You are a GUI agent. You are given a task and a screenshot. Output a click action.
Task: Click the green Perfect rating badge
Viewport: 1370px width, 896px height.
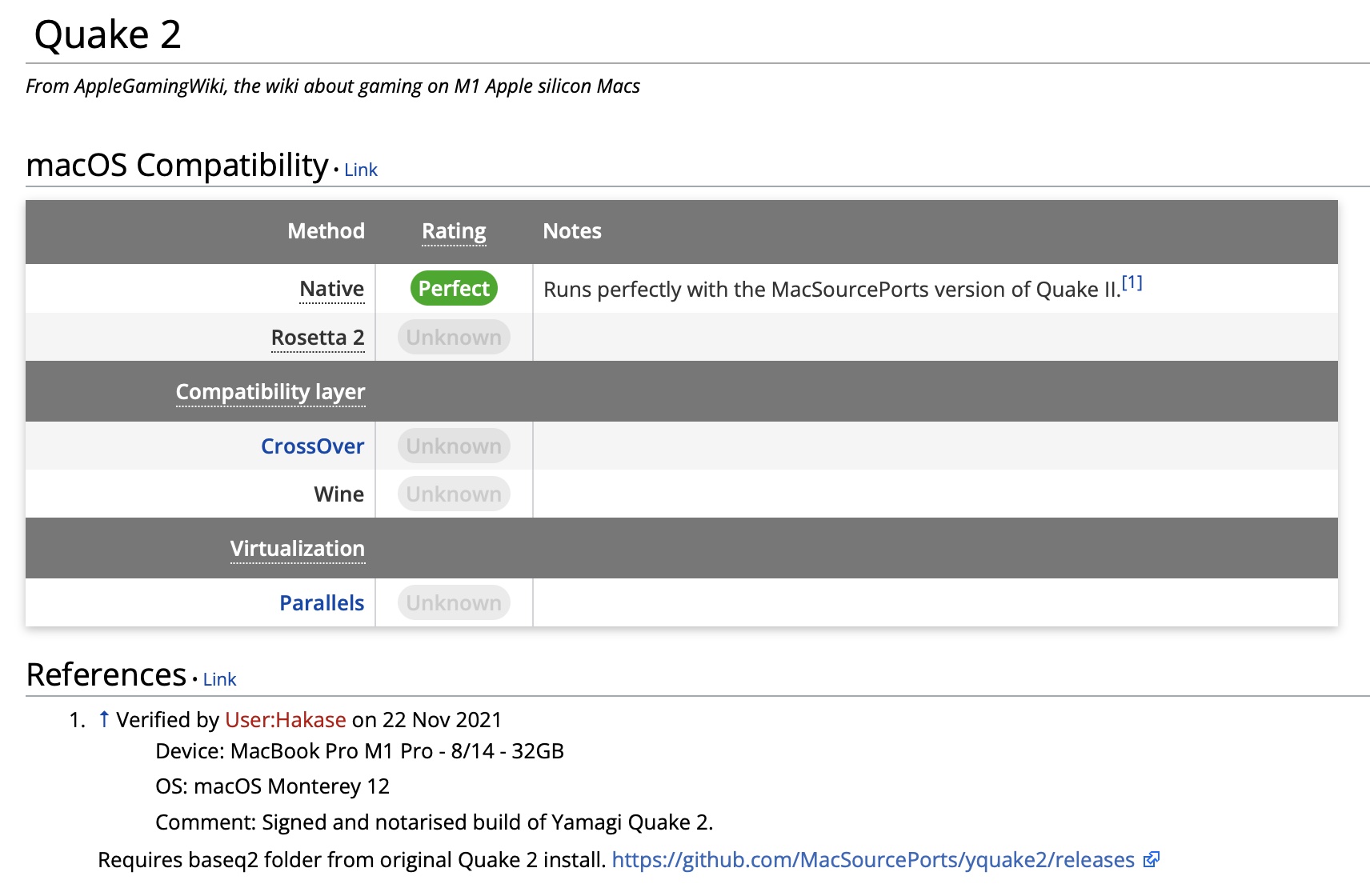pyautogui.click(x=454, y=289)
